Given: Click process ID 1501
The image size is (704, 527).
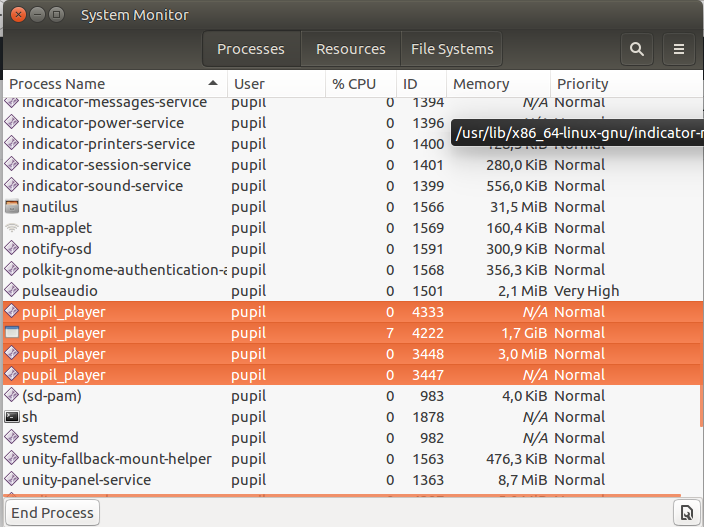Looking at the screenshot, I should 428,291.
